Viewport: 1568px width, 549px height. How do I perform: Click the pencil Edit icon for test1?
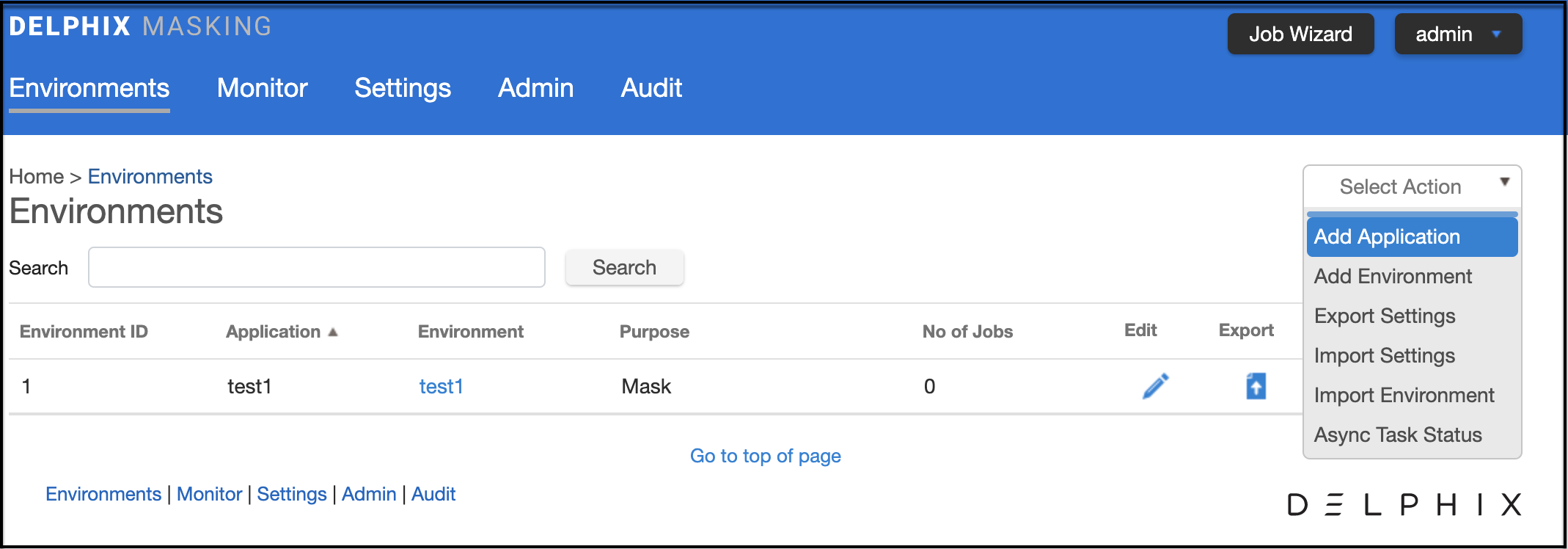click(x=1155, y=386)
